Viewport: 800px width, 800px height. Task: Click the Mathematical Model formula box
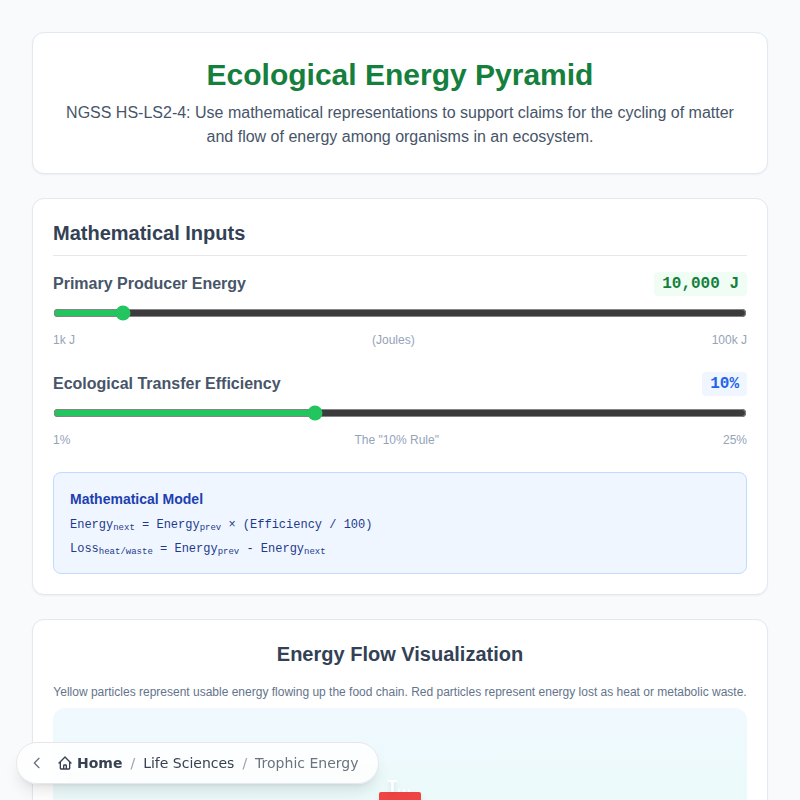[400, 523]
